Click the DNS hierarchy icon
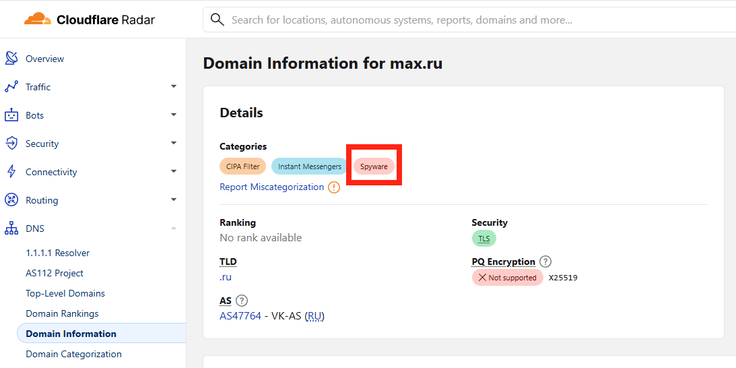This screenshot has width=736, height=368. click(11, 229)
